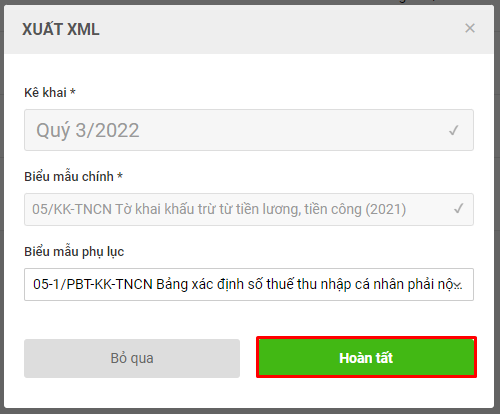This screenshot has height=414, width=500.
Task: Click the Biểu mẫu chính label
Action: (x=69, y=176)
